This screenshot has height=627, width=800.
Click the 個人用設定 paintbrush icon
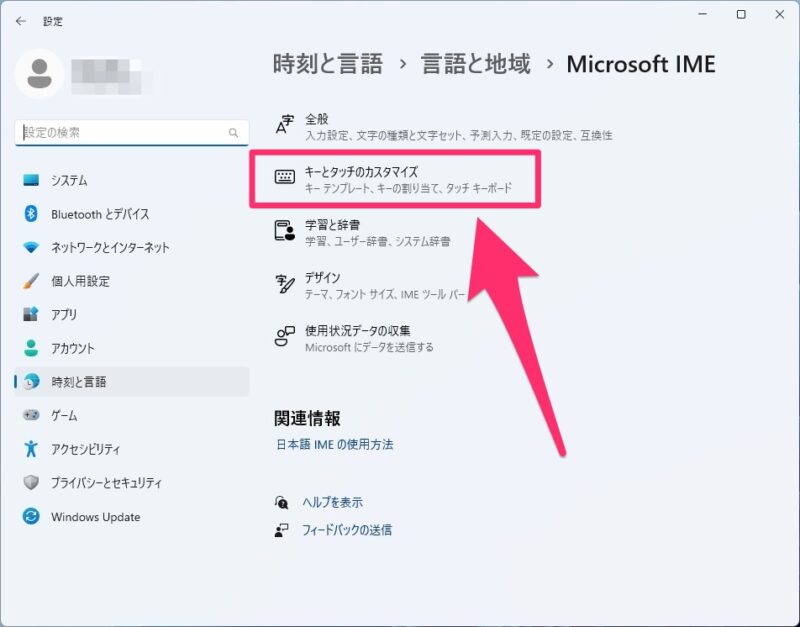31,281
